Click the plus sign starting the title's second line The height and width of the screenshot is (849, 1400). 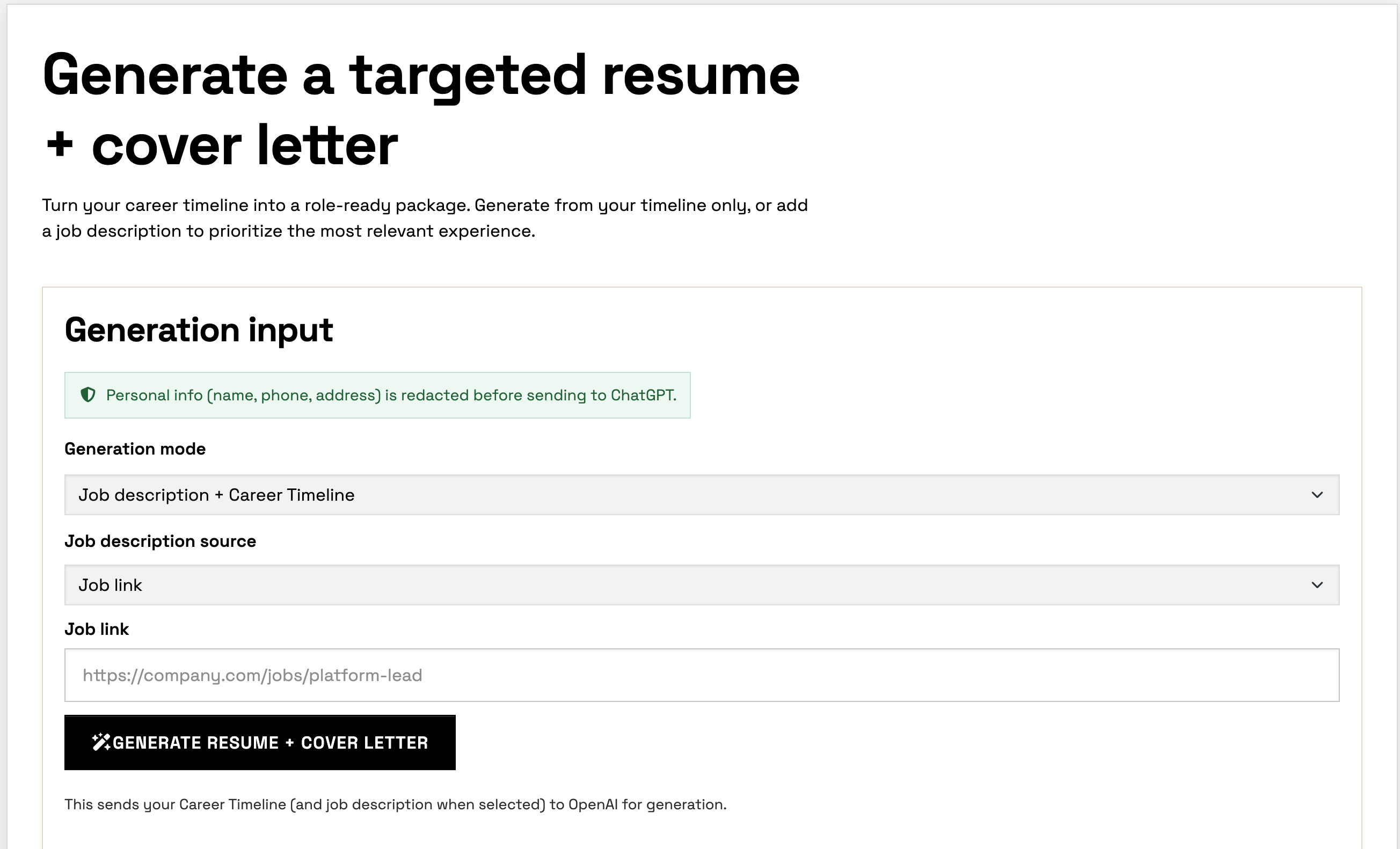pos(60,145)
